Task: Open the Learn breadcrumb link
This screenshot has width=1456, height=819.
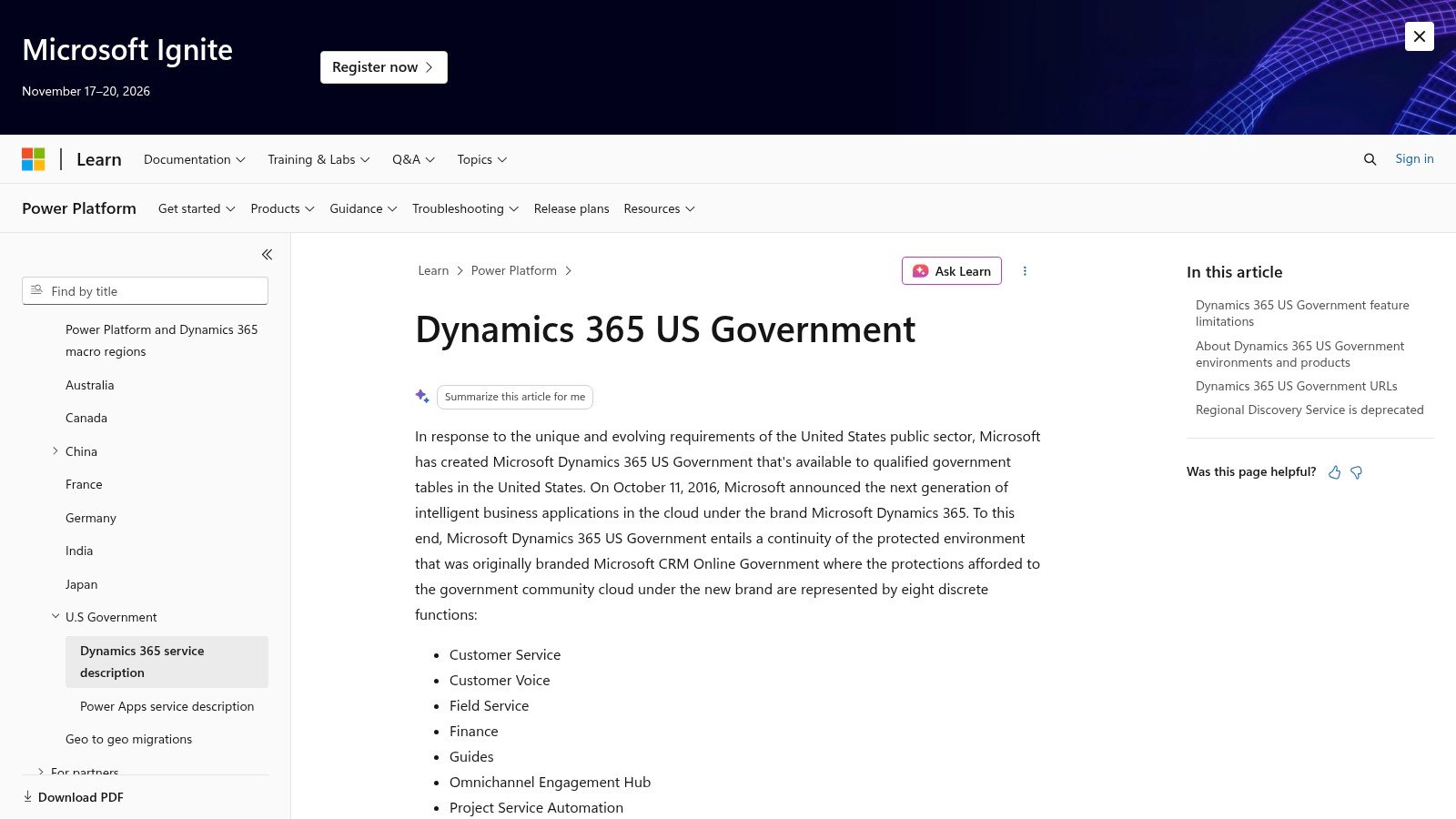Action: tap(433, 271)
